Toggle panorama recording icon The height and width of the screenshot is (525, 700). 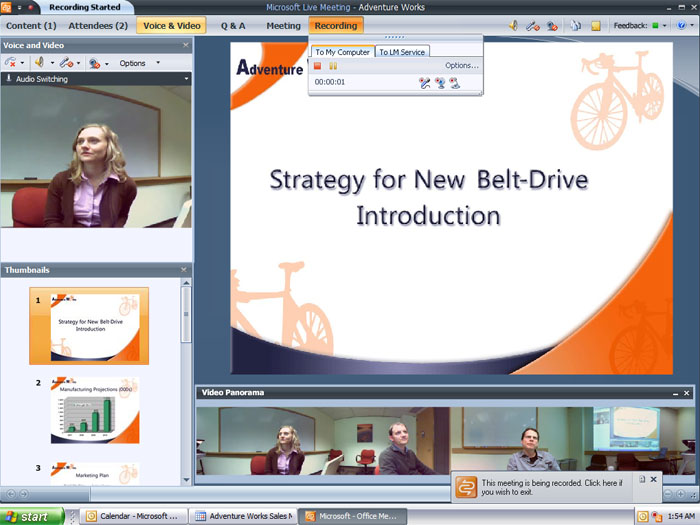pyautogui.click(x=455, y=83)
